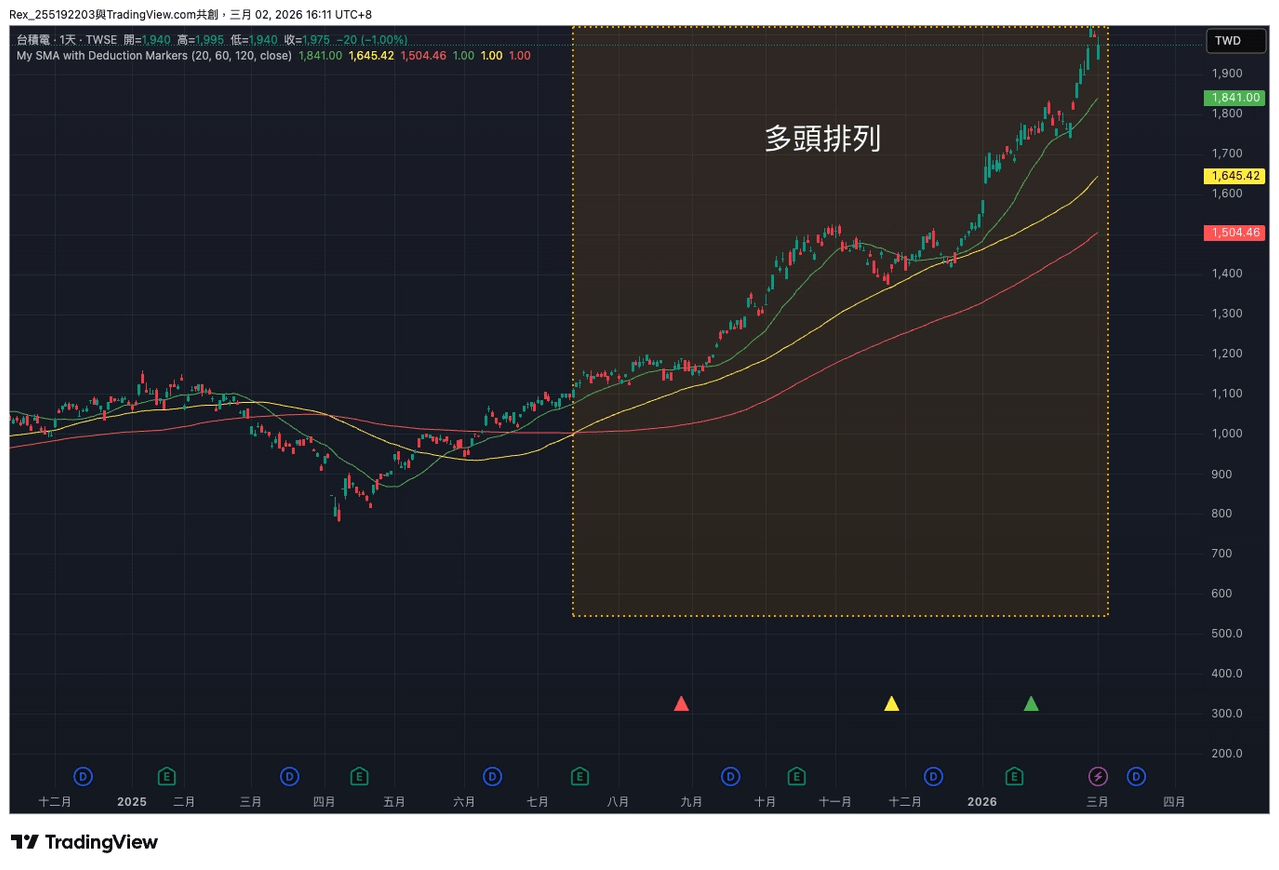This screenshot has height=870, width=1279.
Task: Click the yellow 1,645.42 price label
Action: coord(1234,176)
